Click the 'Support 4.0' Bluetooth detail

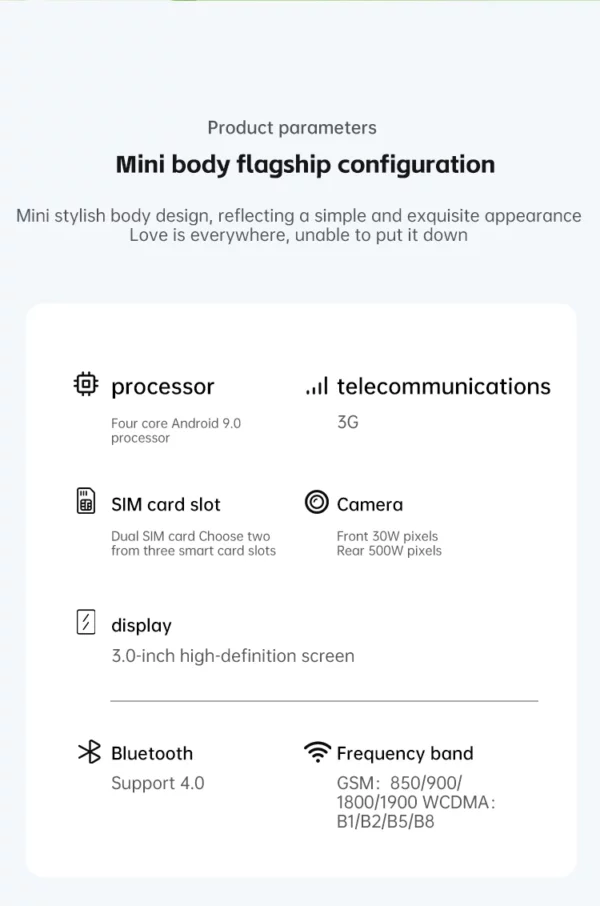pyautogui.click(x=157, y=783)
